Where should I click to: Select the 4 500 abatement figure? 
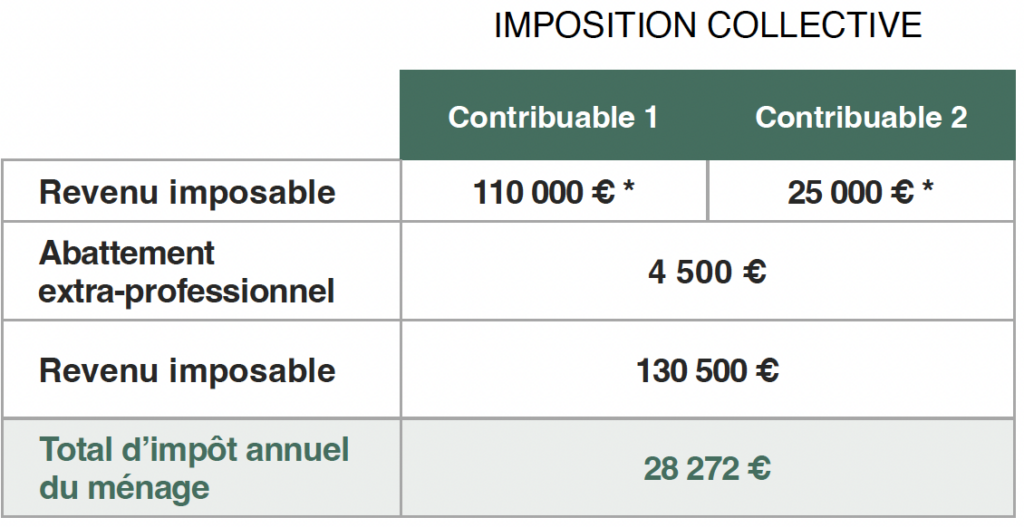pos(687,272)
